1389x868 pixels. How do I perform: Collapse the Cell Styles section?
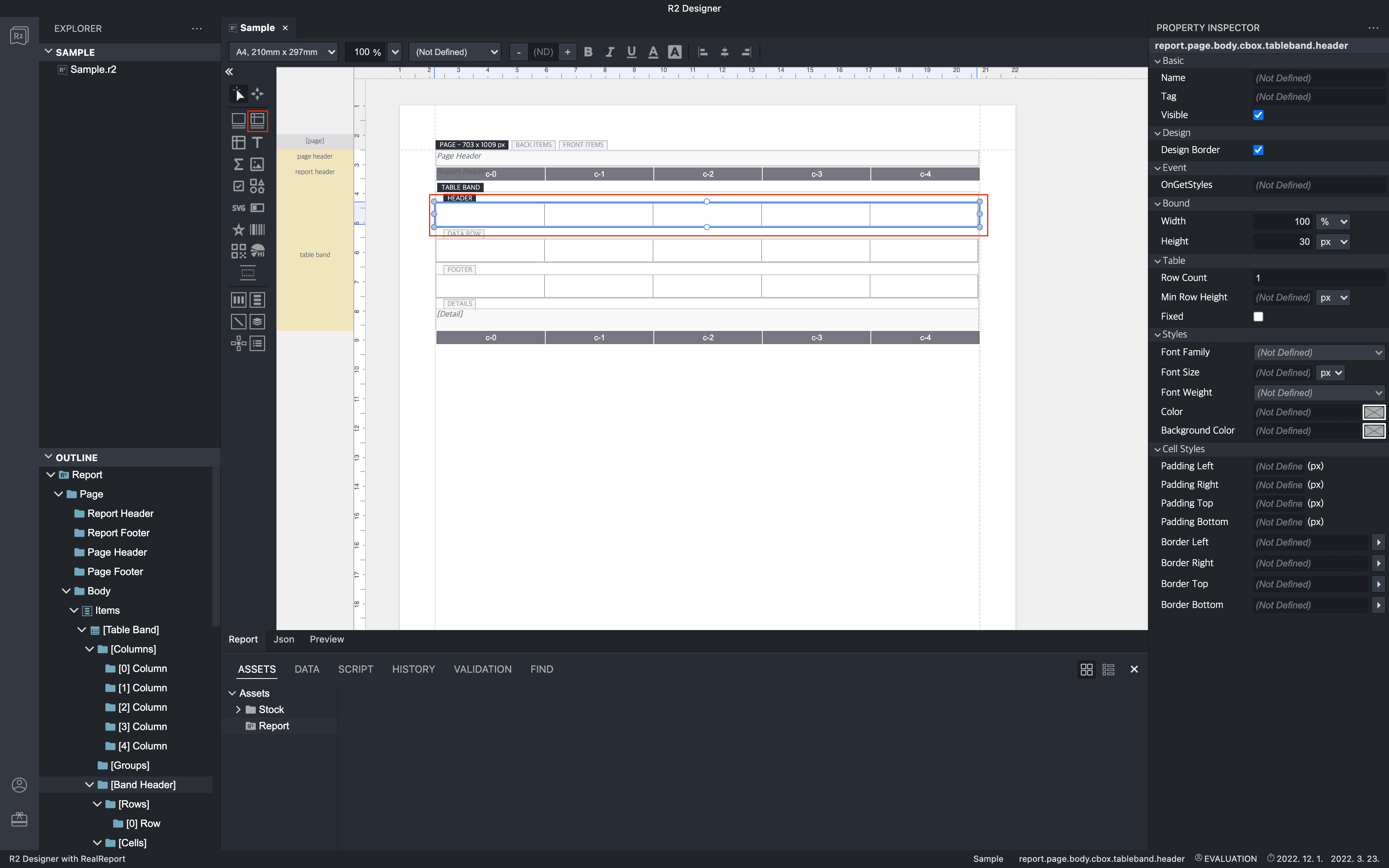[x=1158, y=449]
